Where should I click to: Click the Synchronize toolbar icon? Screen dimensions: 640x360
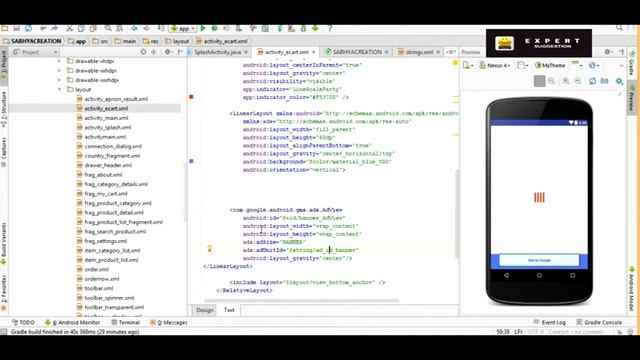click(x=28, y=28)
